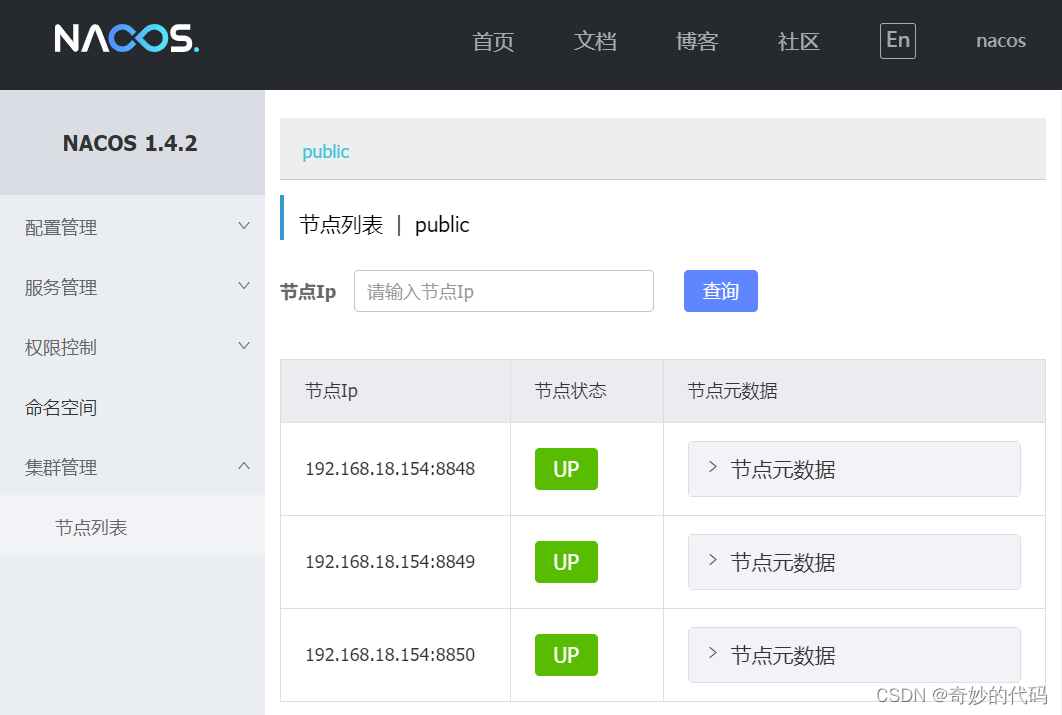Switch language using the En button

point(897,41)
